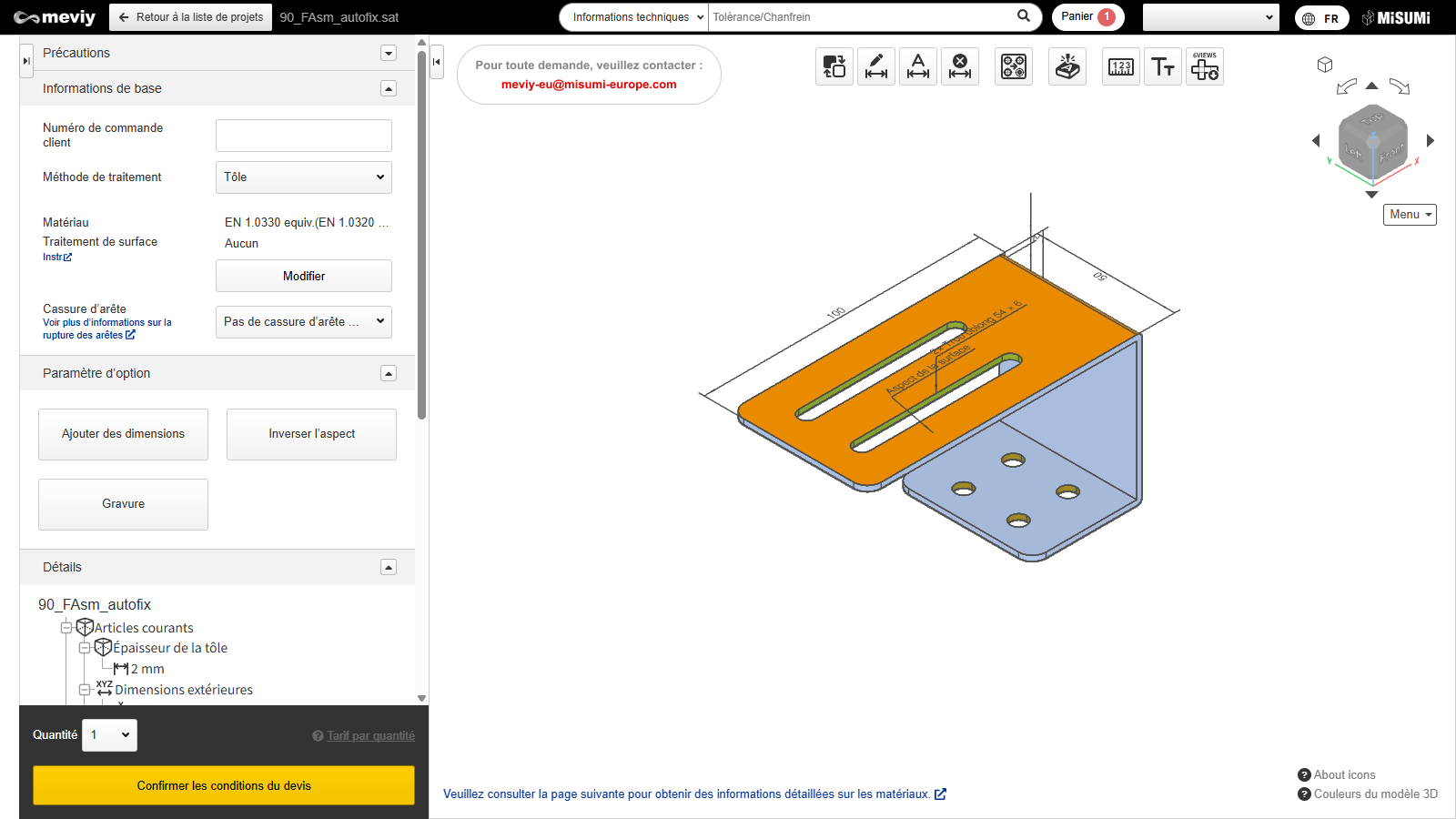1456x819 pixels.
Task: Open the Méthode de traitement dropdown
Action: [x=303, y=177]
